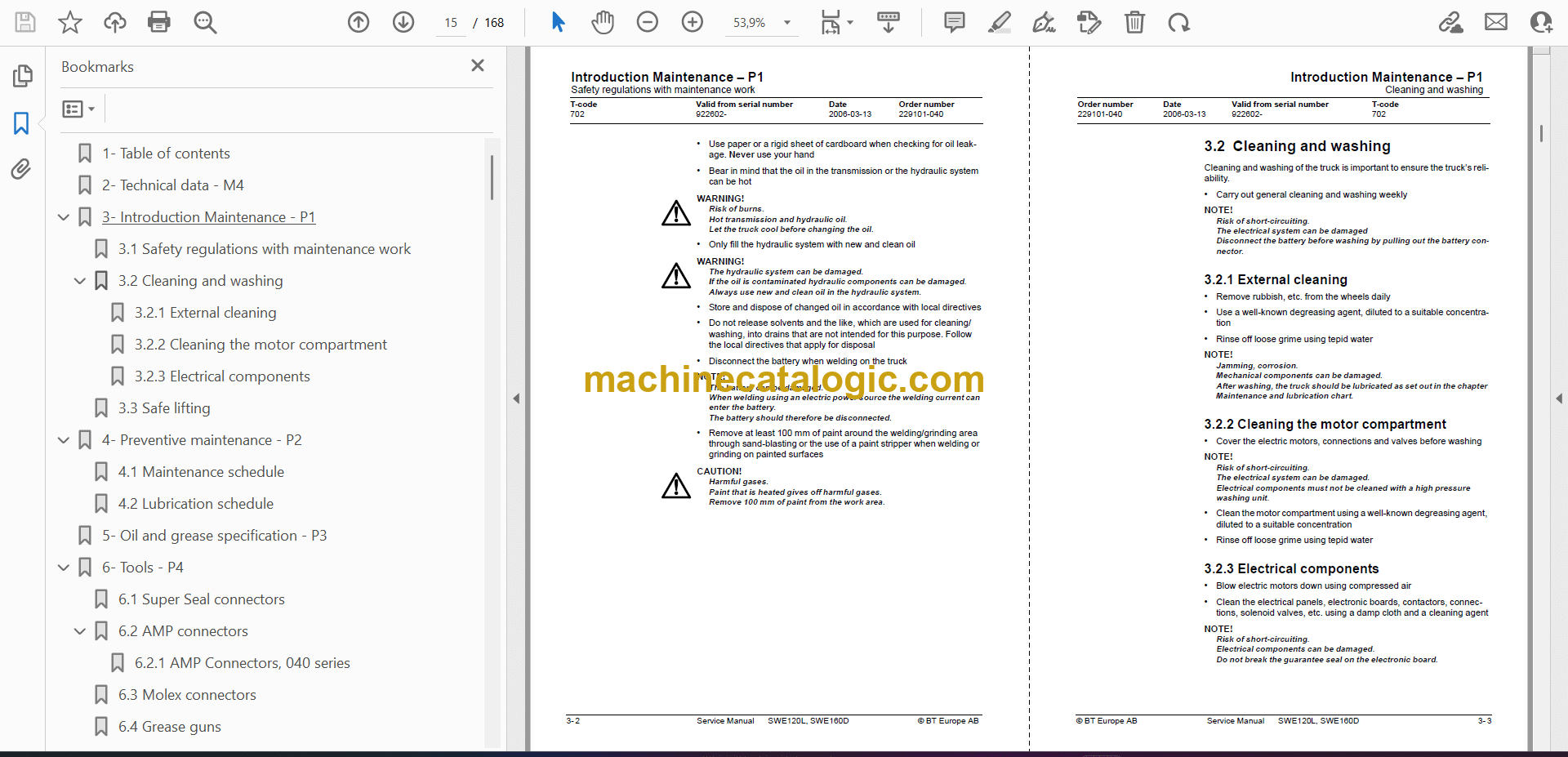Open 3.2.2 Cleaning the motor compartment bookmark

coord(261,345)
